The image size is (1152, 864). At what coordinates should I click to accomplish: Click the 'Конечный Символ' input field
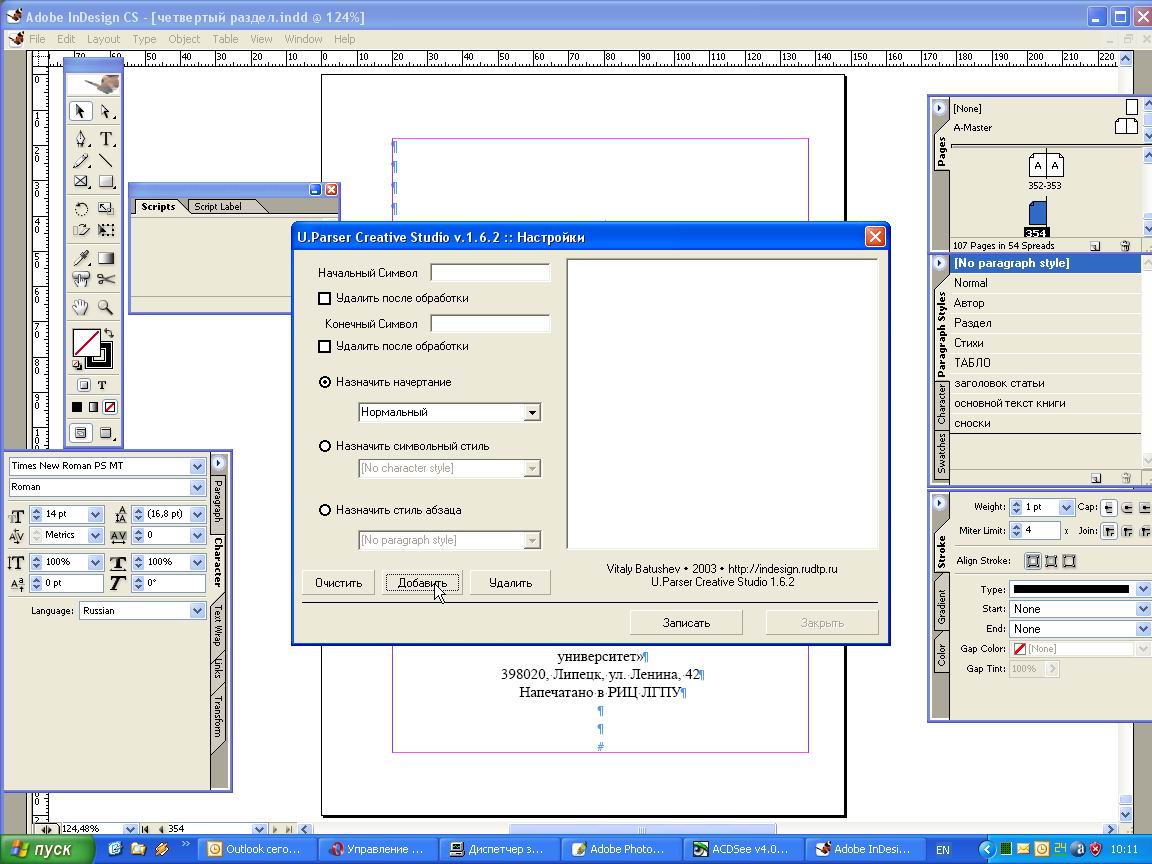(x=490, y=323)
